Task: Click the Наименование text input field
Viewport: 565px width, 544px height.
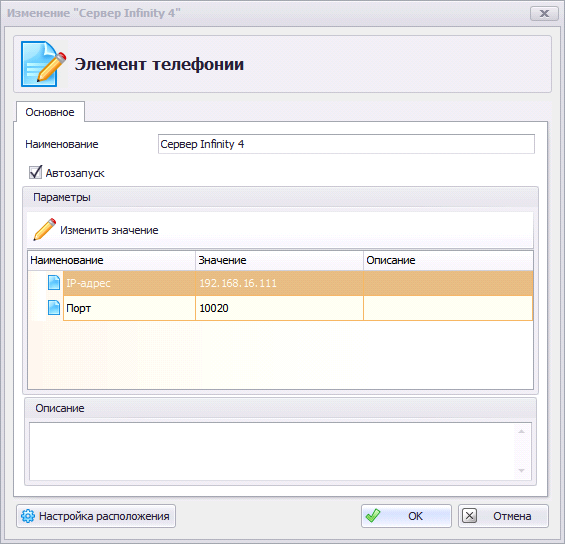Action: pos(346,144)
